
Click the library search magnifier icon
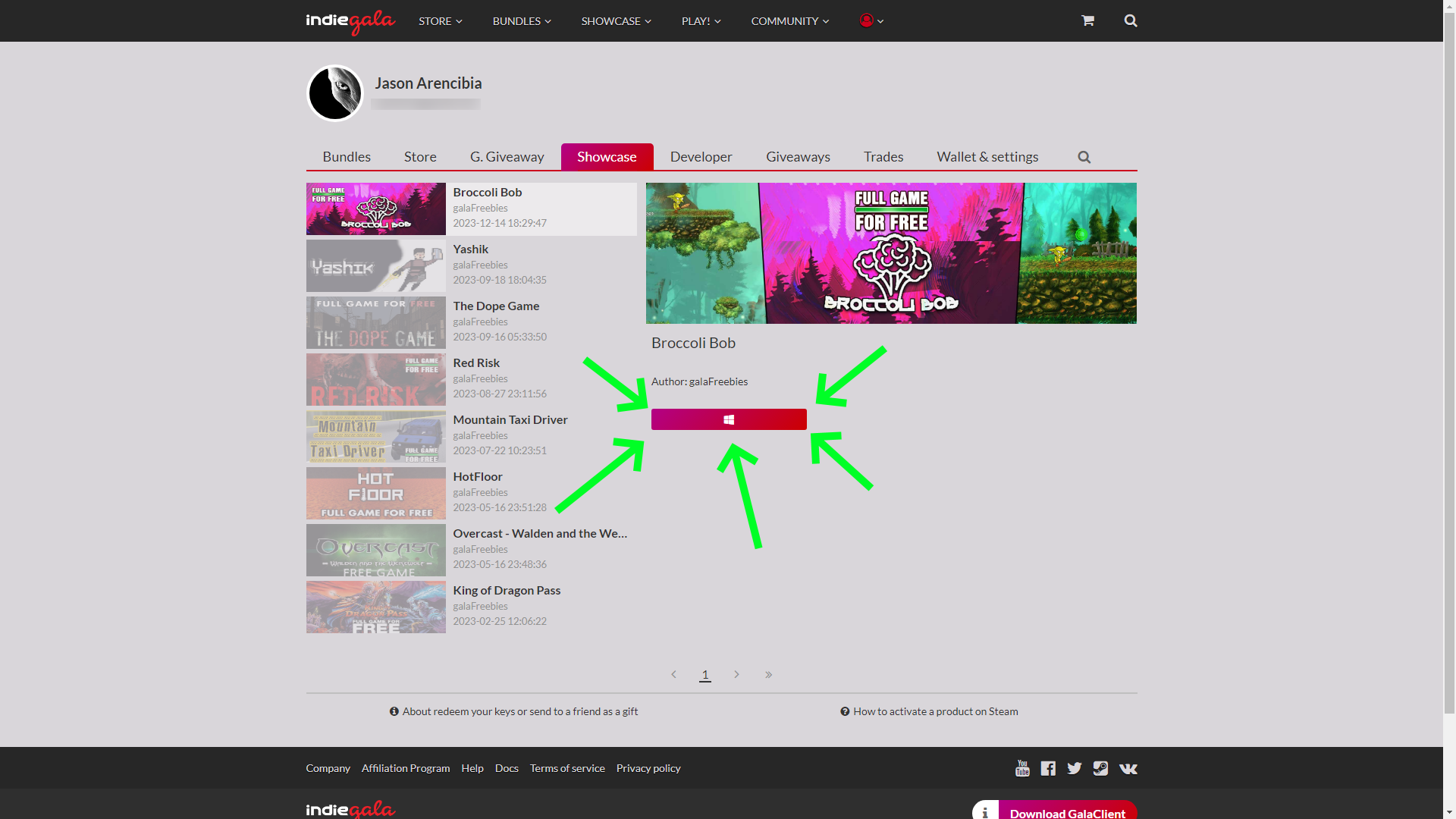(1084, 157)
